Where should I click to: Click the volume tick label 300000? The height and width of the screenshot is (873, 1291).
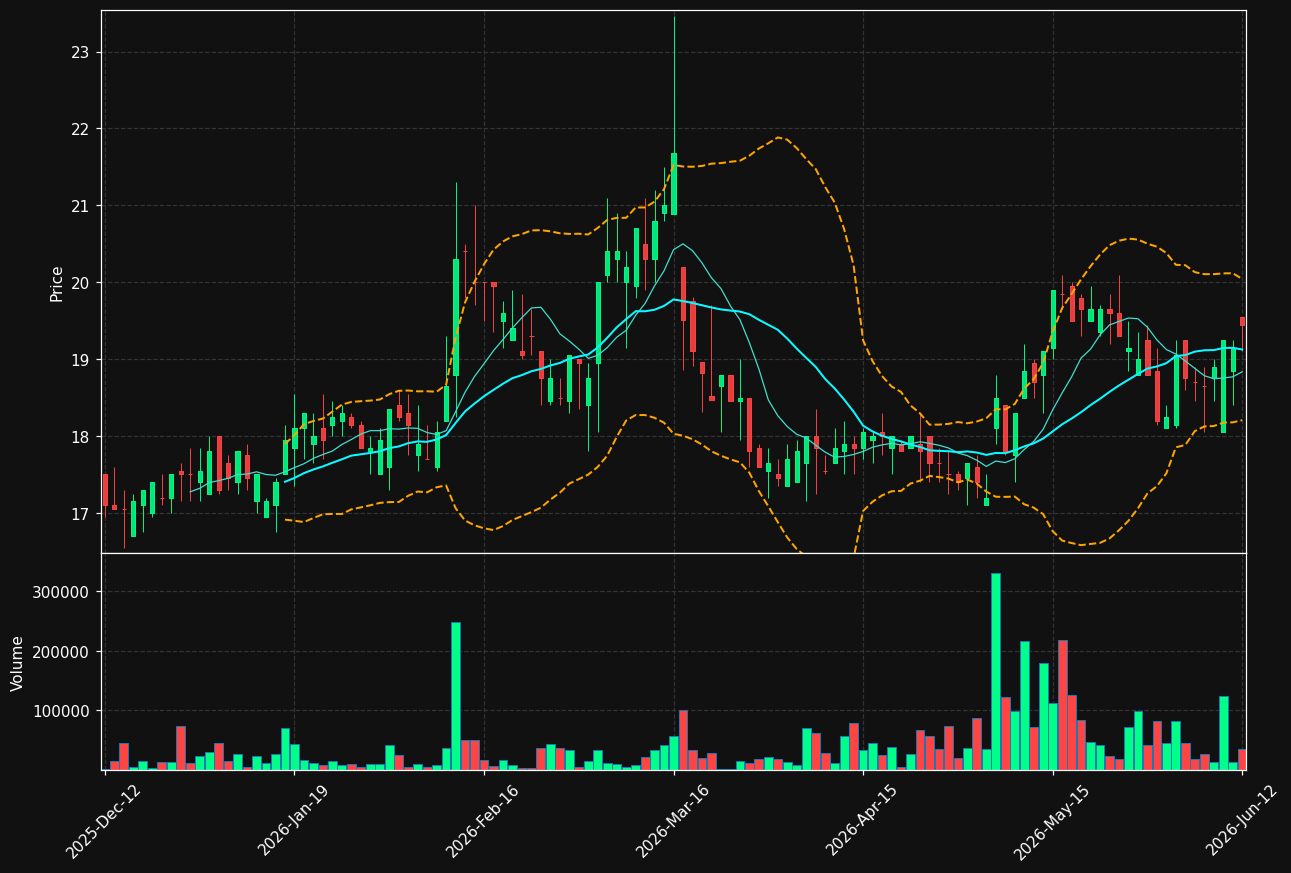tap(61, 592)
